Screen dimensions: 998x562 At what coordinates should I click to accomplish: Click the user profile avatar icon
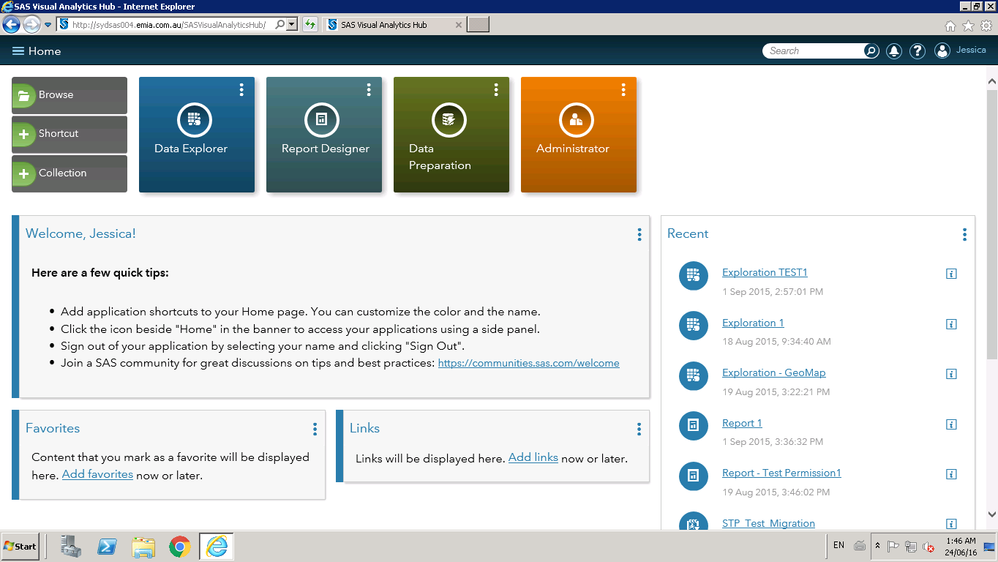(942, 51)
